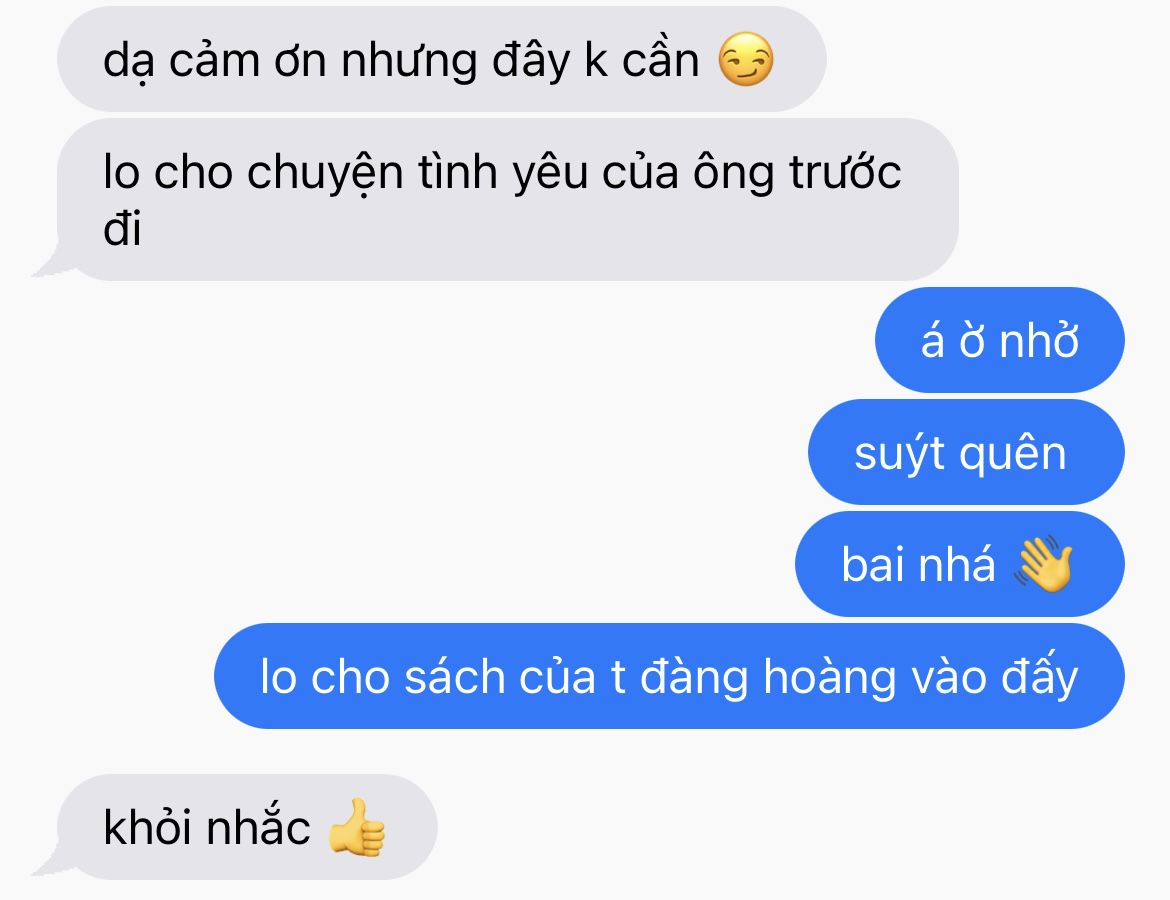Tap the word 'ông trước' in the gray bubble
The height and width of the screenshot is (900, 1170).
tap(797, 174)
